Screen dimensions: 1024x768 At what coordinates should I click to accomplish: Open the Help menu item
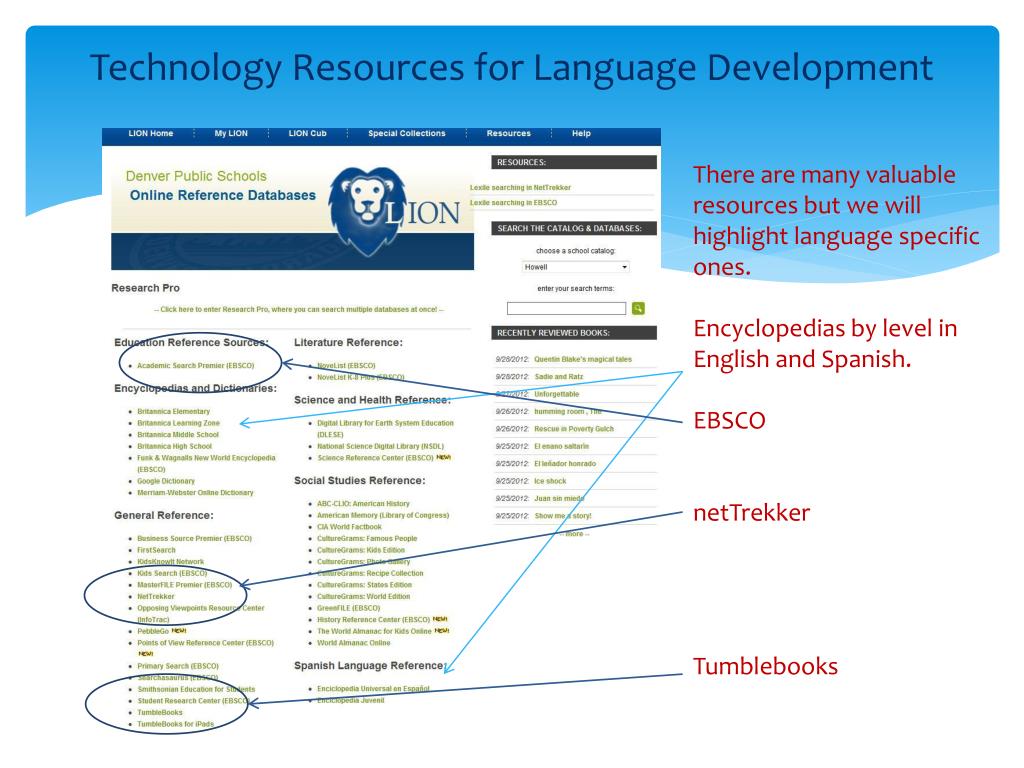[581, 133]
